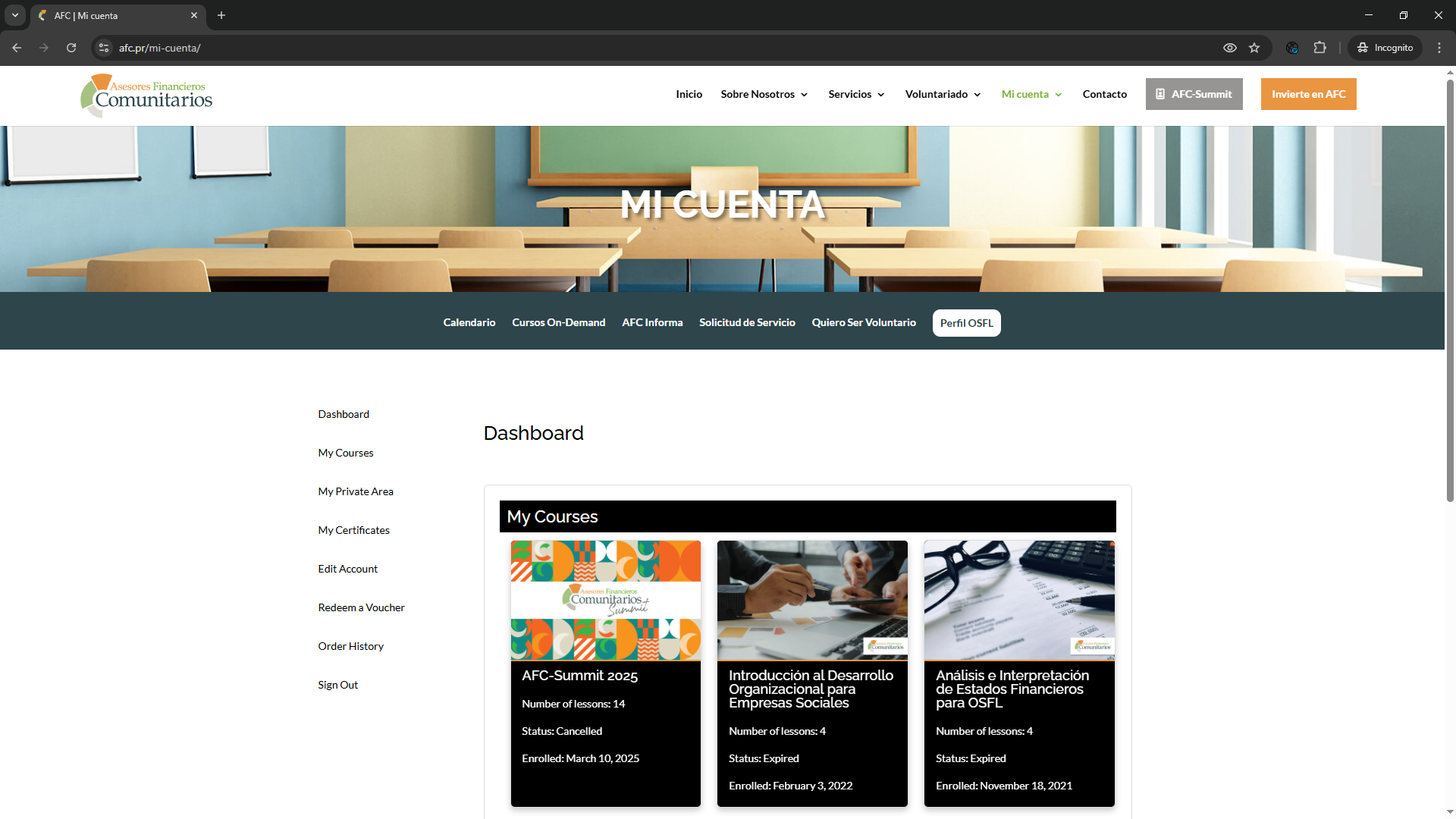The height and width of the screenshot is (819, 1456).
Task: Click the Sign Out link
Action: [337, 685]
